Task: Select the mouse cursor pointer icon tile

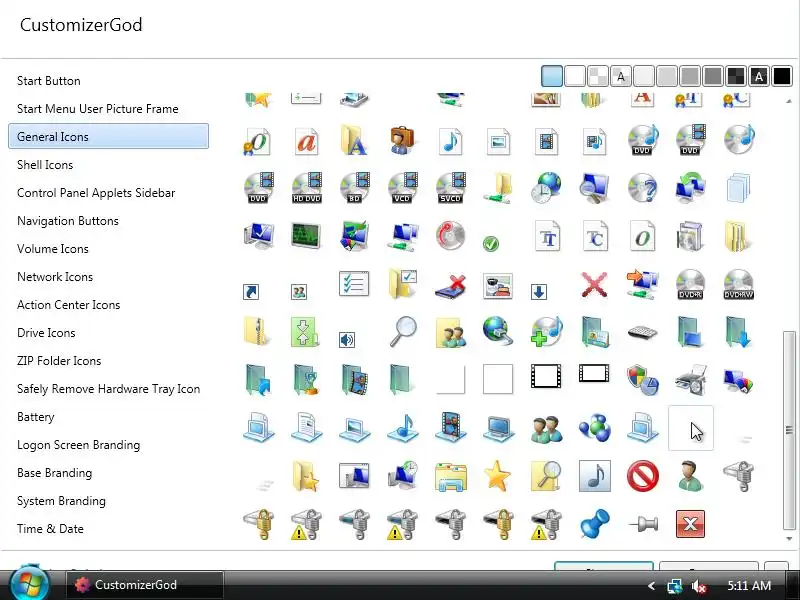Action: pos(691,429)
